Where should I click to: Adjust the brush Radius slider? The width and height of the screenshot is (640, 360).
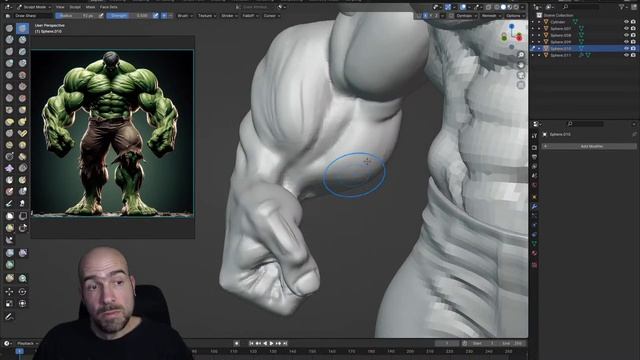(x=76, y=16)
